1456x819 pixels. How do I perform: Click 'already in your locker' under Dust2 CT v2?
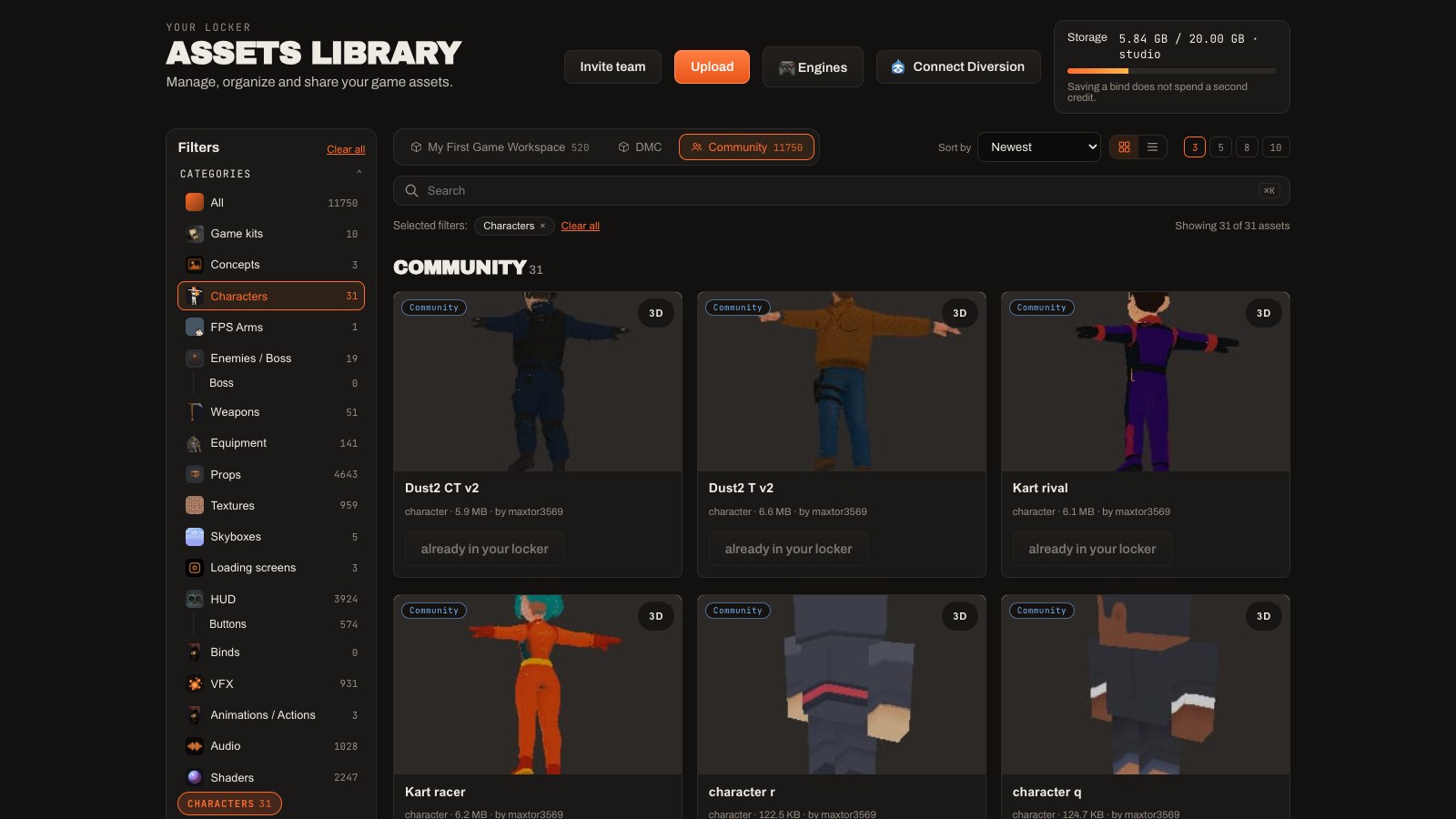coord(484,549)
